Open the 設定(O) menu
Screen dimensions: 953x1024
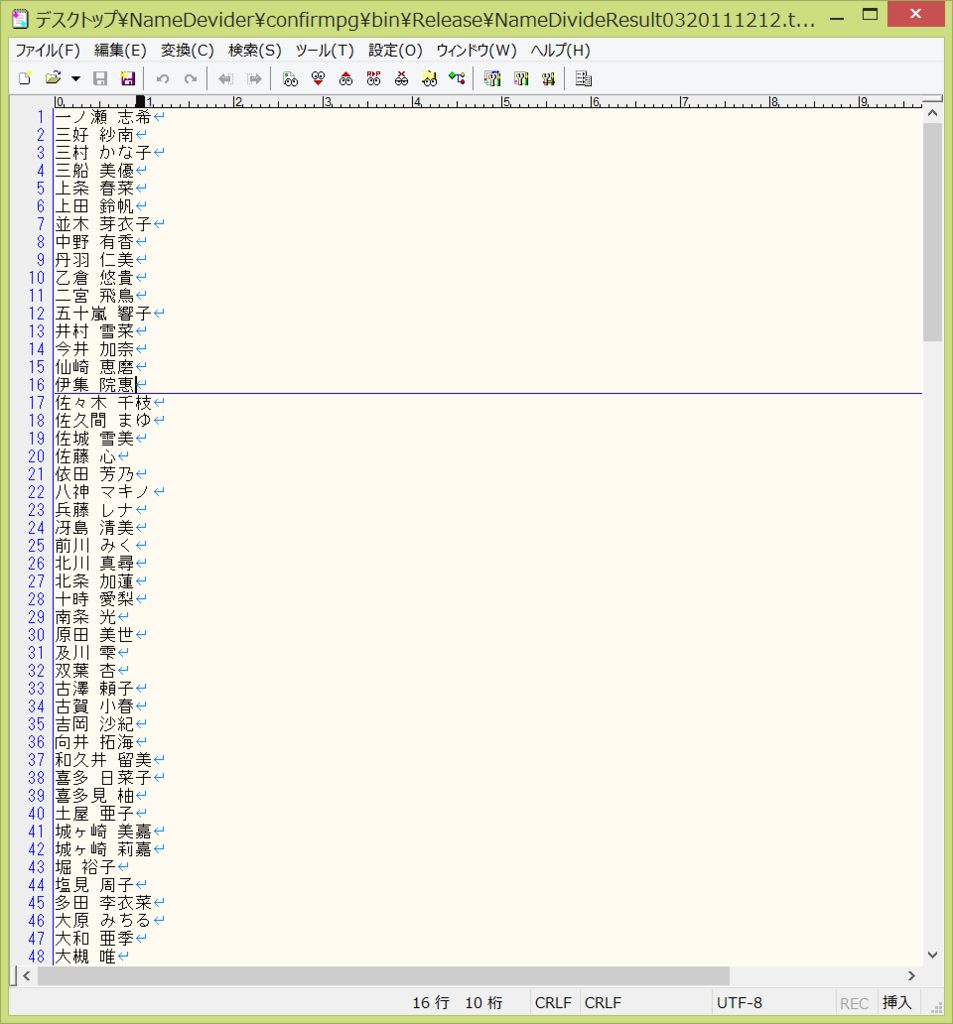[x=395, y=50]
